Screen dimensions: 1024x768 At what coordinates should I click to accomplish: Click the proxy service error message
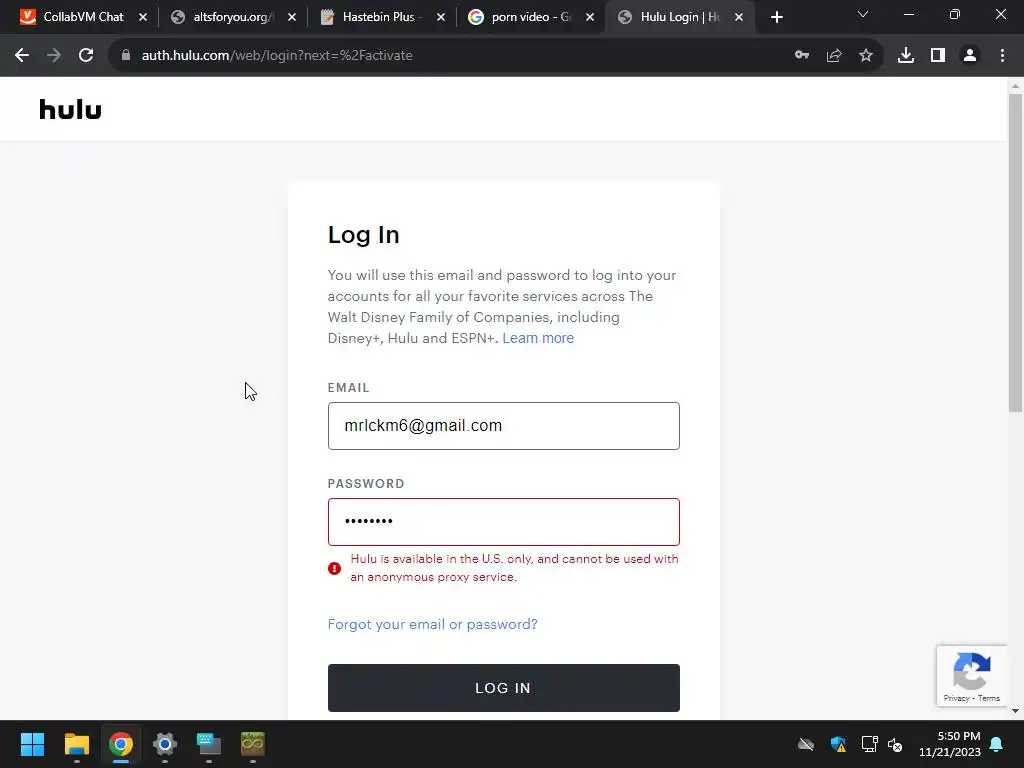tap(514, 568)
